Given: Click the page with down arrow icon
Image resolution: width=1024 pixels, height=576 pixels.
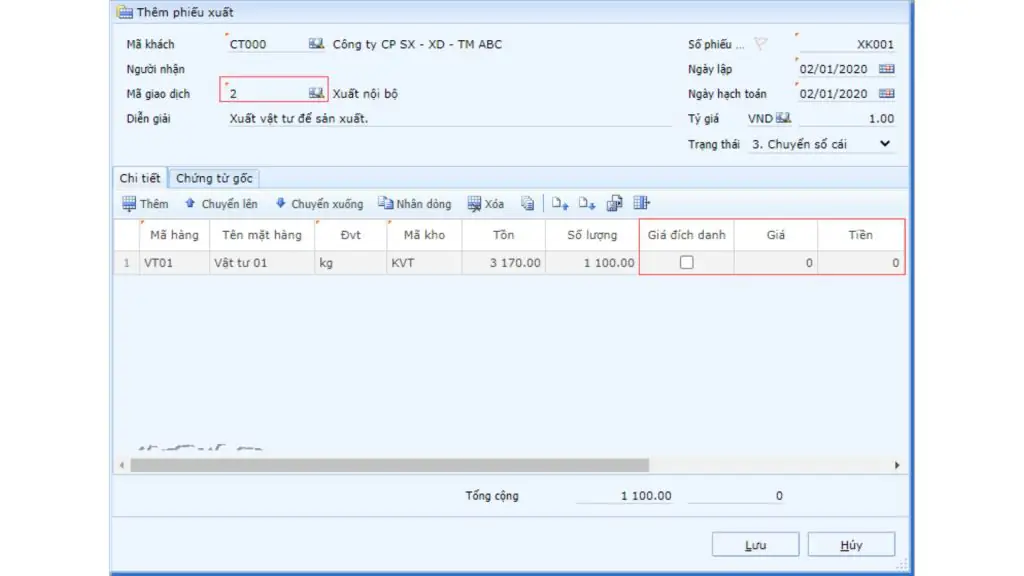Looking at the screenshot, I should (x=586, y=204).
